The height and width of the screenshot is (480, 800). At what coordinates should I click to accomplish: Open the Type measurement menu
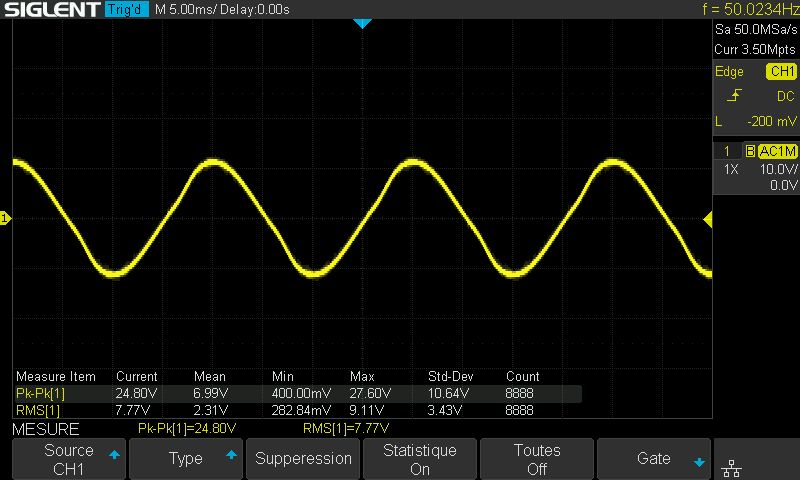point(186,459)
